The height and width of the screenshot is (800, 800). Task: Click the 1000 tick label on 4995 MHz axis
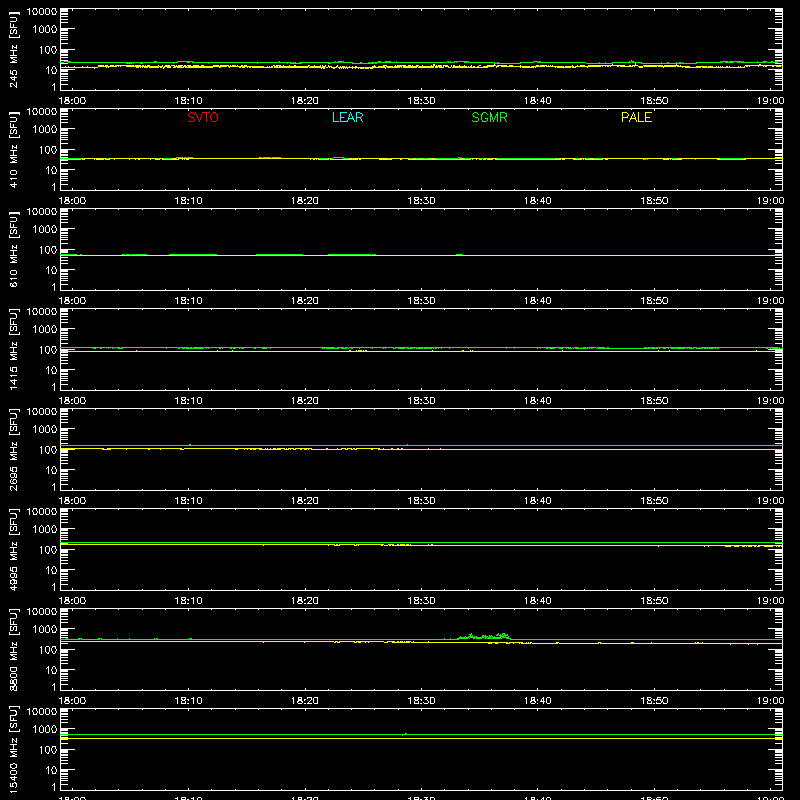[x=45, y=530]
